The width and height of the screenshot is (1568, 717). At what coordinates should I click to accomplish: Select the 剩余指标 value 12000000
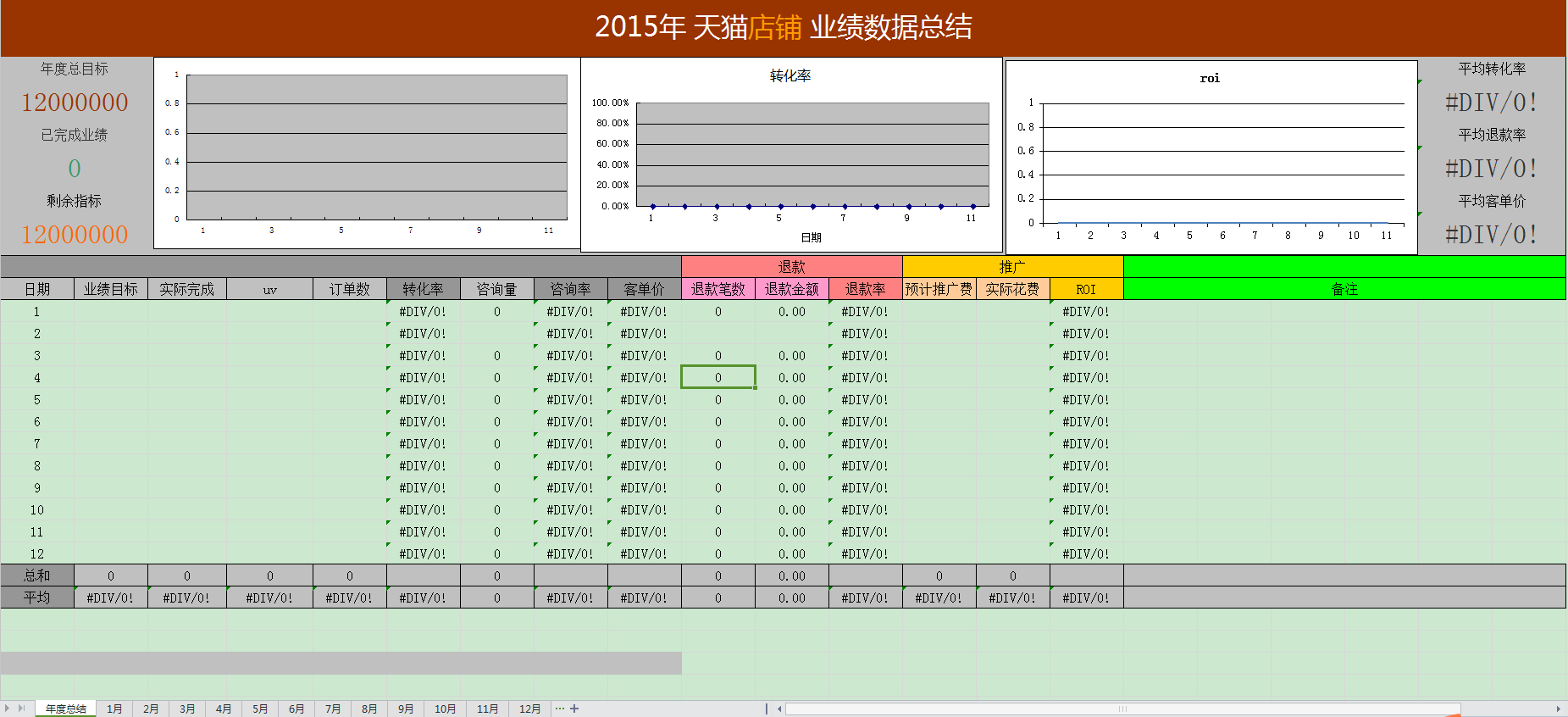point(75,235)
